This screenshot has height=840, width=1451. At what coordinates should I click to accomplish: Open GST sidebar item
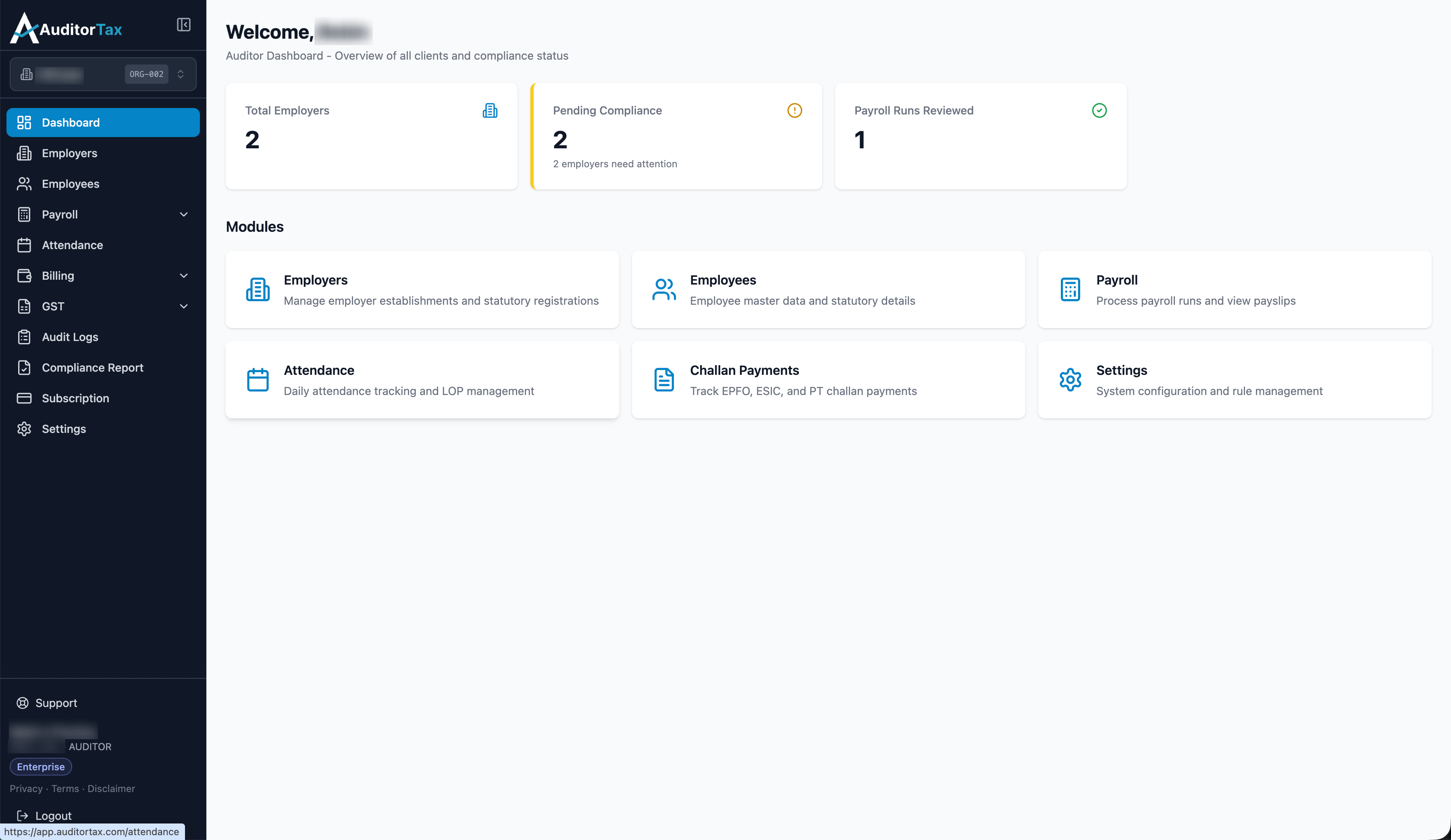coord(103,306)
